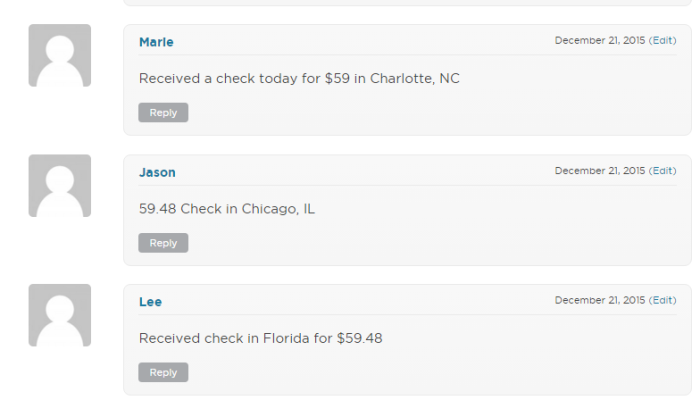Viewport: 700px width, 400px height.
Task: Open Marie's author name link
Action: [156, 42]
